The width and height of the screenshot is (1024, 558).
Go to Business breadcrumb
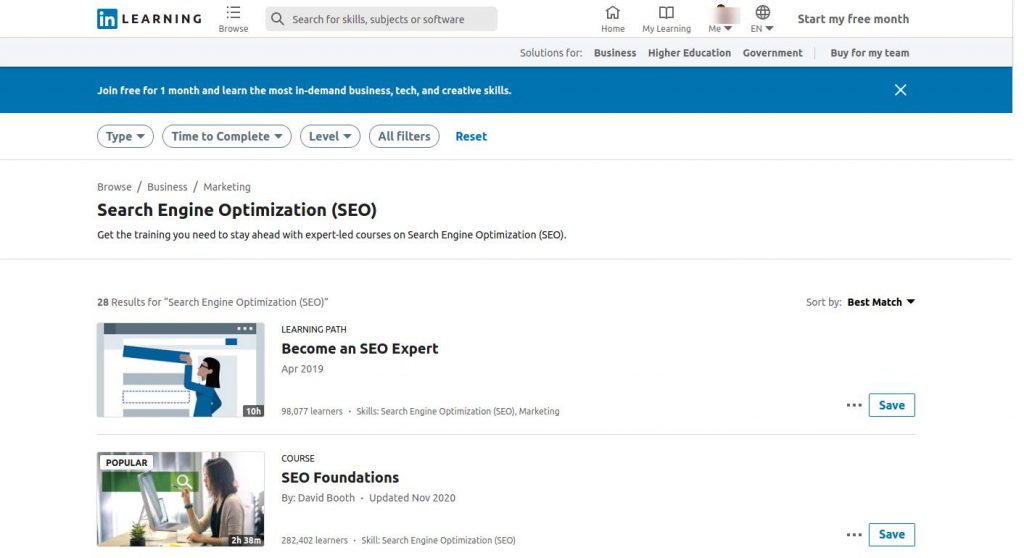pyautogui.click(x=167, y=187)
